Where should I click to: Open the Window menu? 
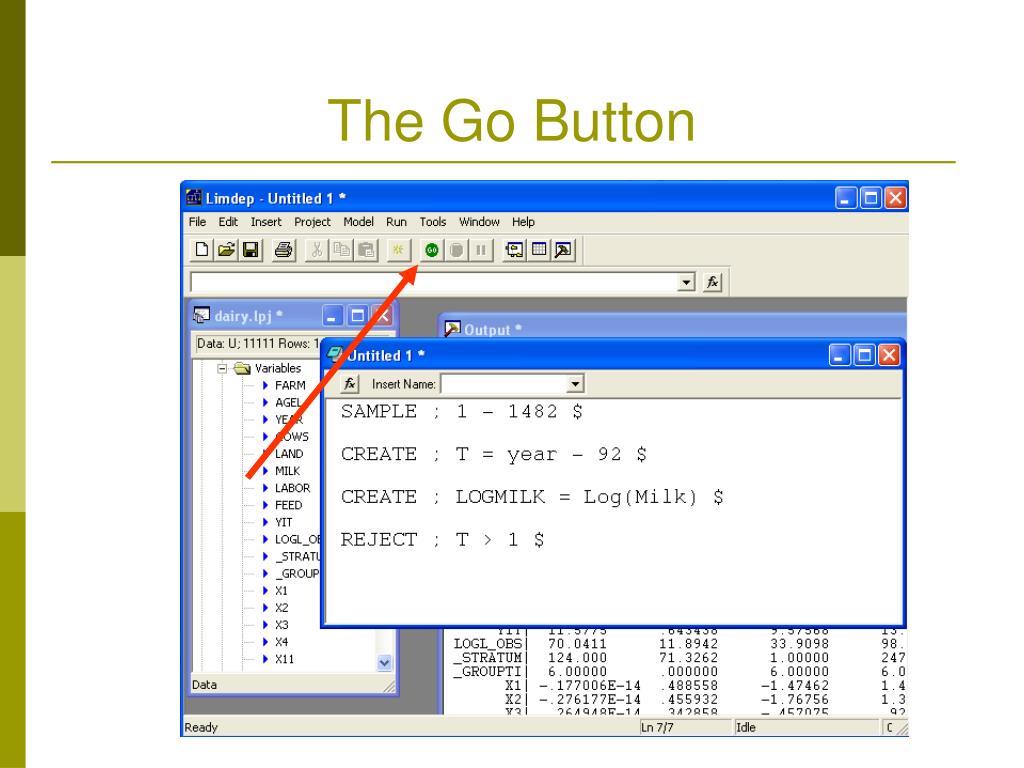coord(479,222)
